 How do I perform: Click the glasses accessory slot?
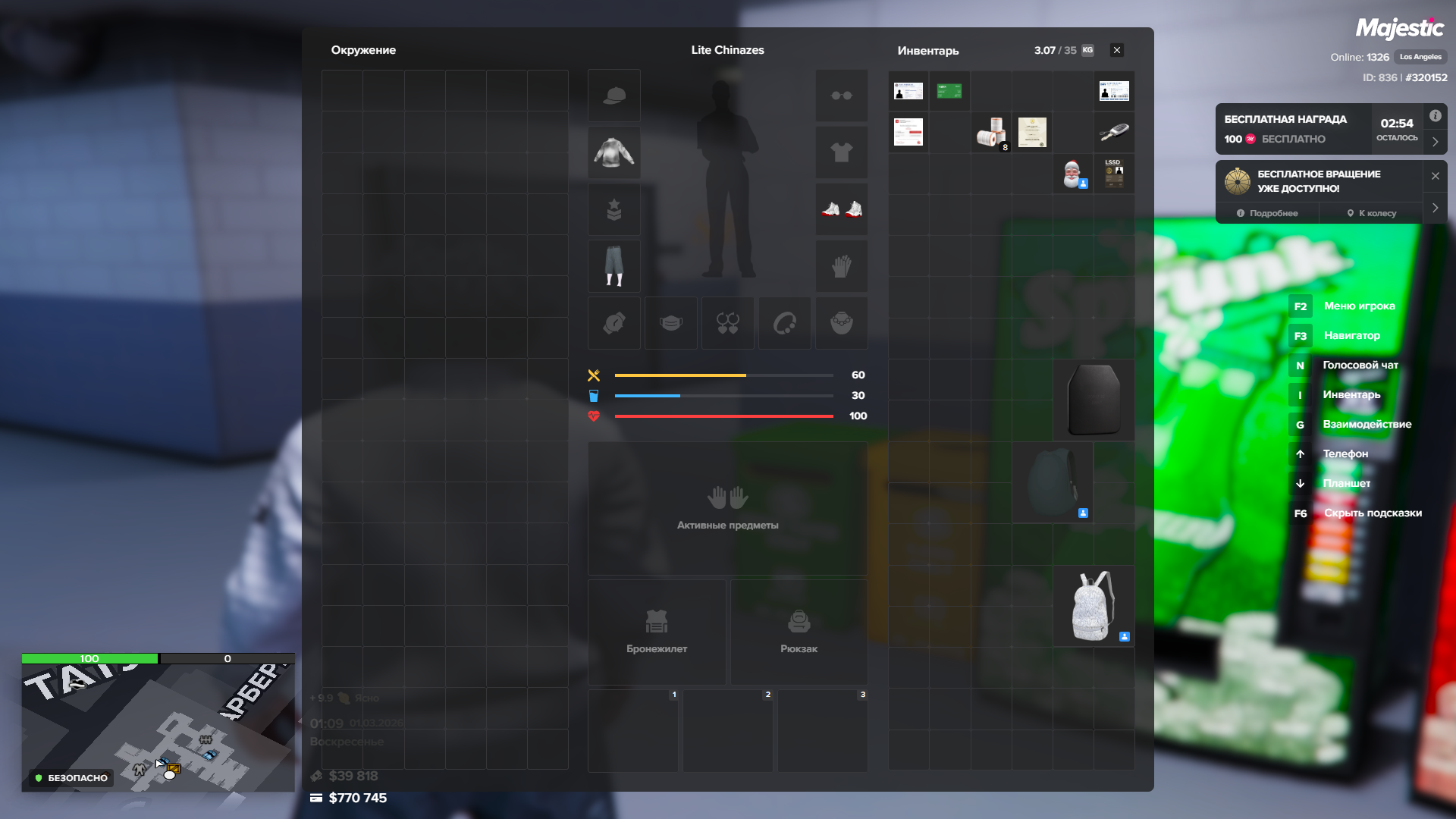click(841, 96)
